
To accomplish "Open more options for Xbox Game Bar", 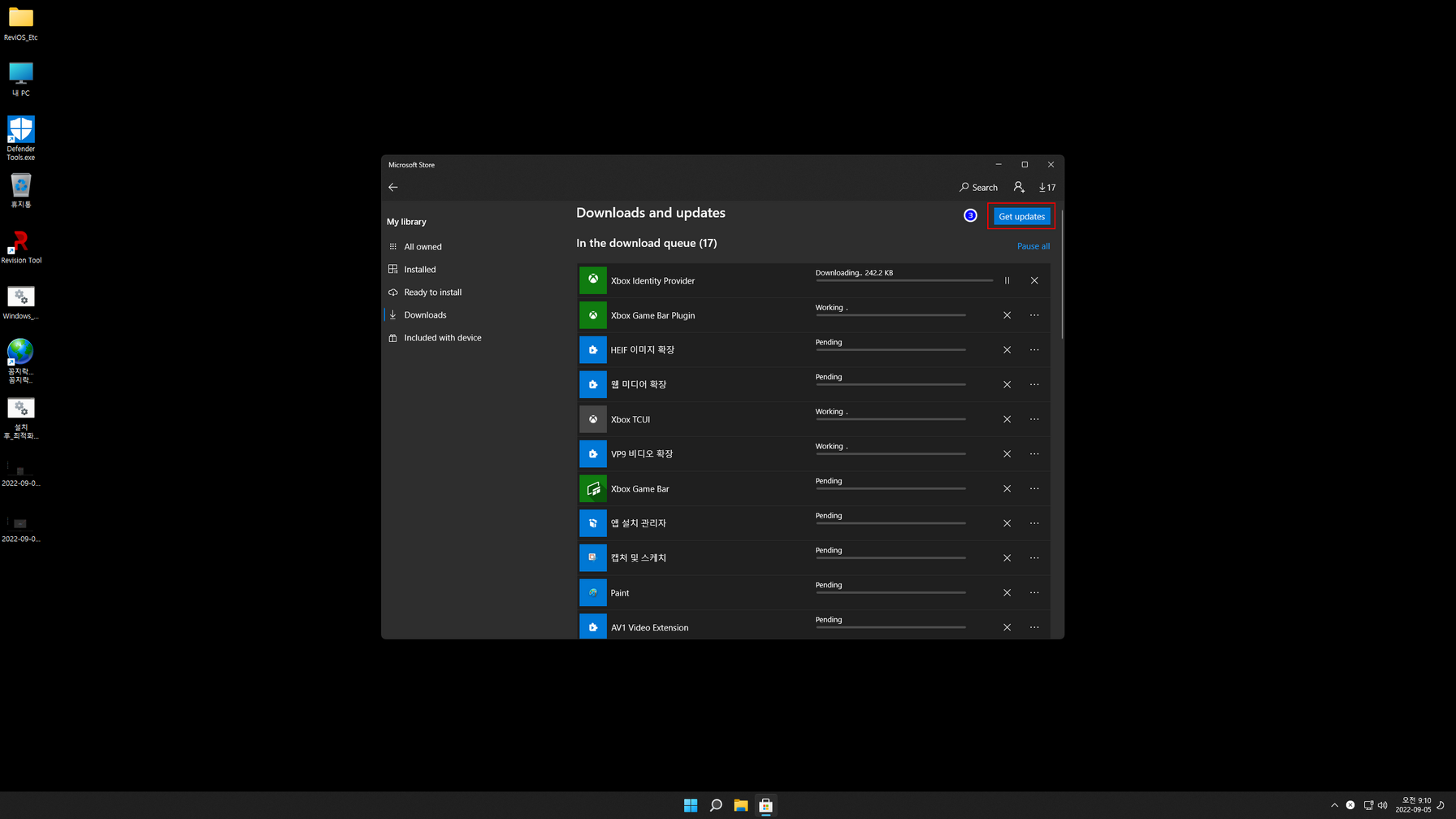I will click(x=1034, y=488).
